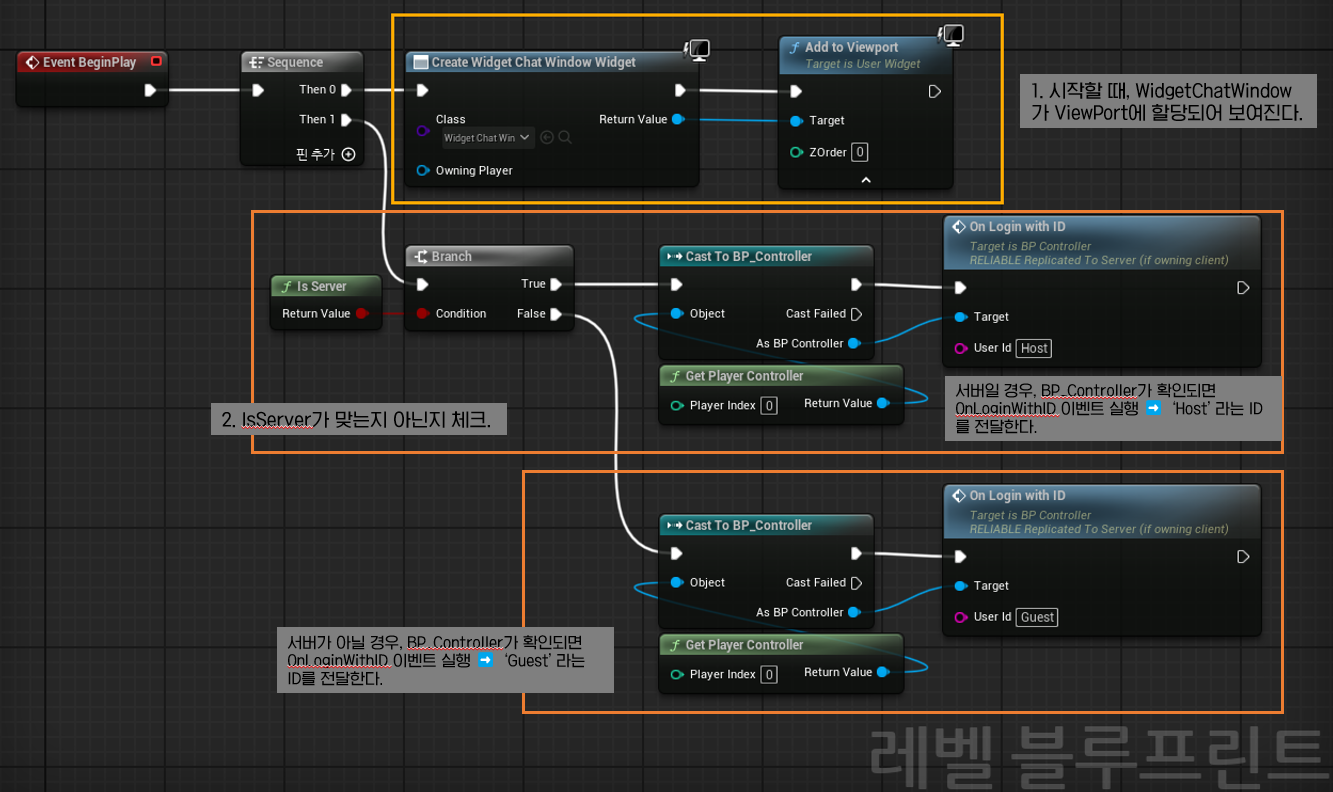Click the use-selected-asset arrow beside Class dropdown
Screen dimensions: 1333x792
coord(547,138)
